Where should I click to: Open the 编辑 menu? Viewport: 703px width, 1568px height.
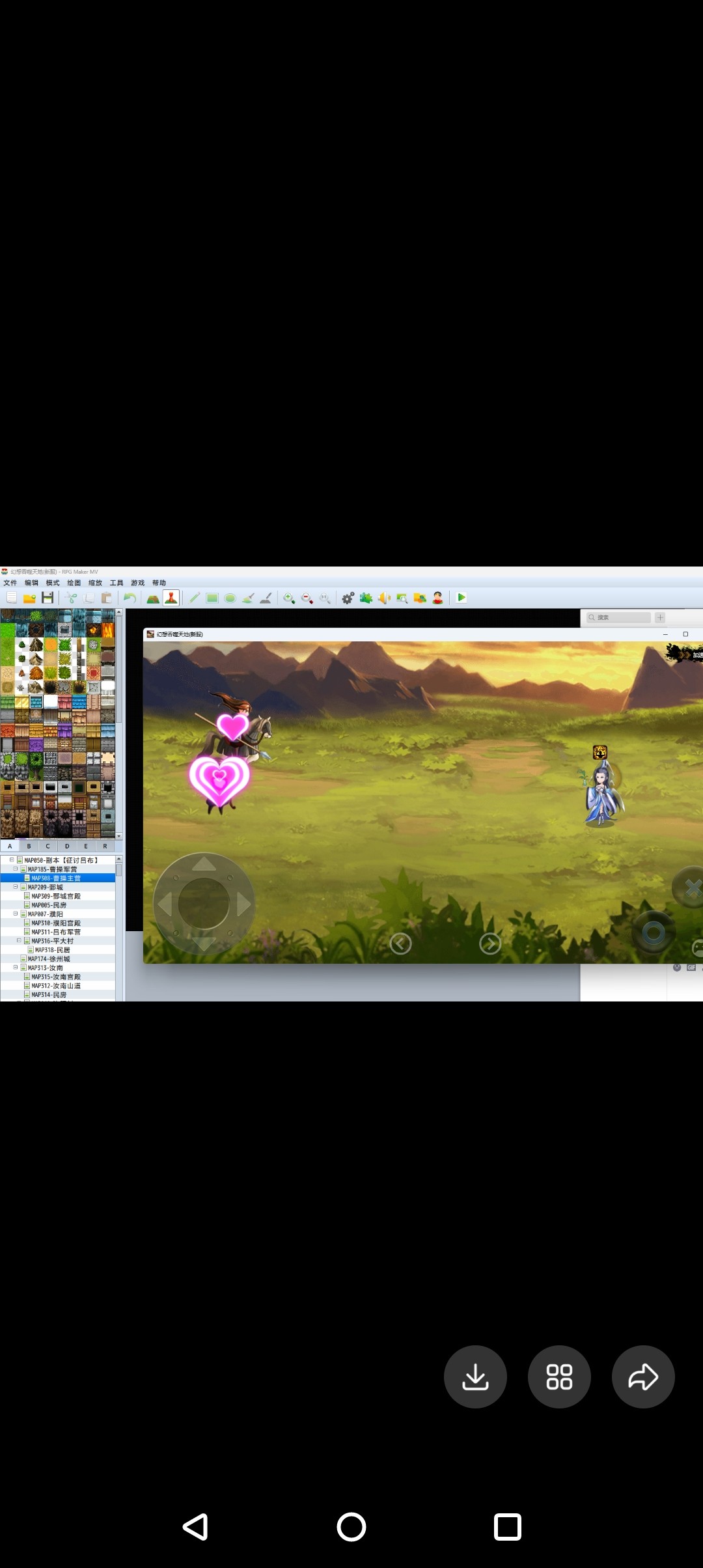(31, 583)
